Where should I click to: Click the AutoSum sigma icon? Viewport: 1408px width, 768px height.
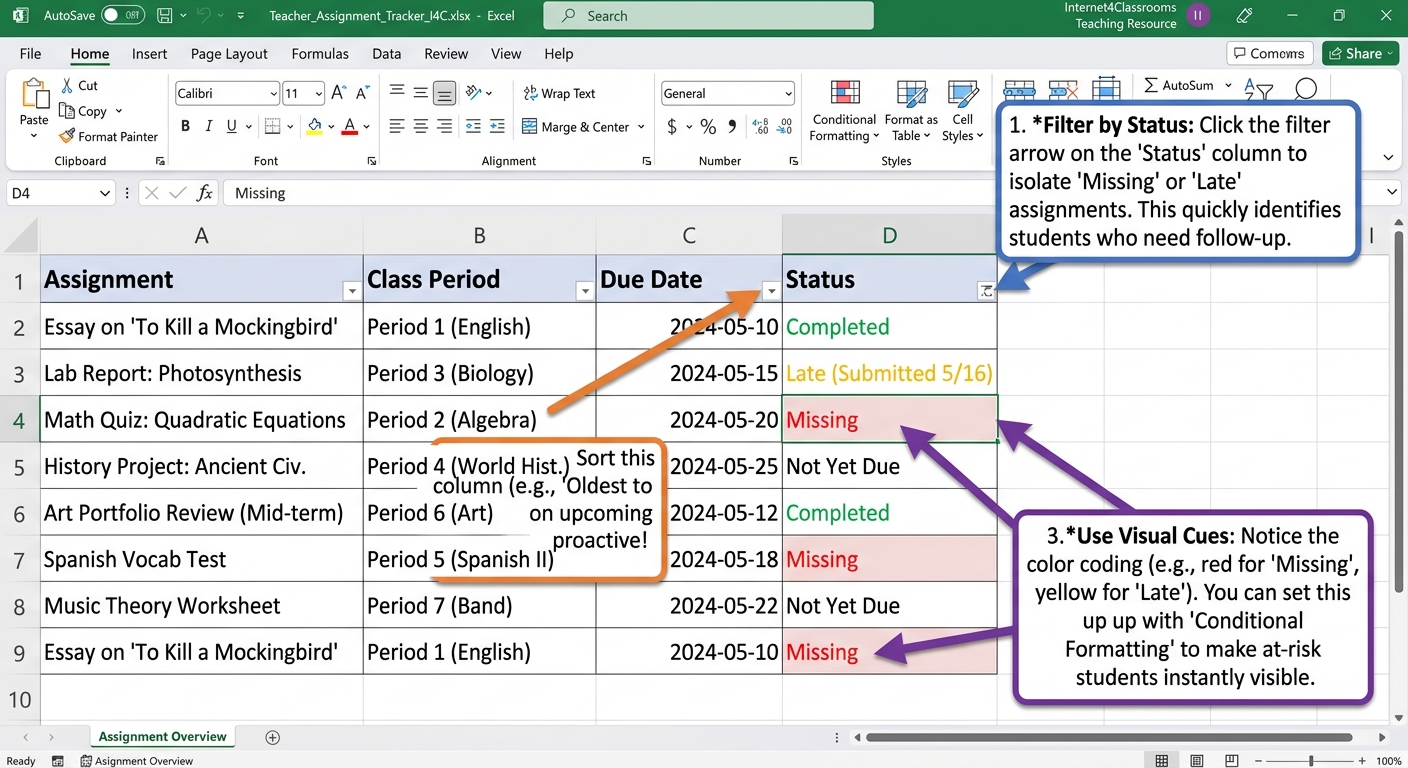[x=1151, y=85]
